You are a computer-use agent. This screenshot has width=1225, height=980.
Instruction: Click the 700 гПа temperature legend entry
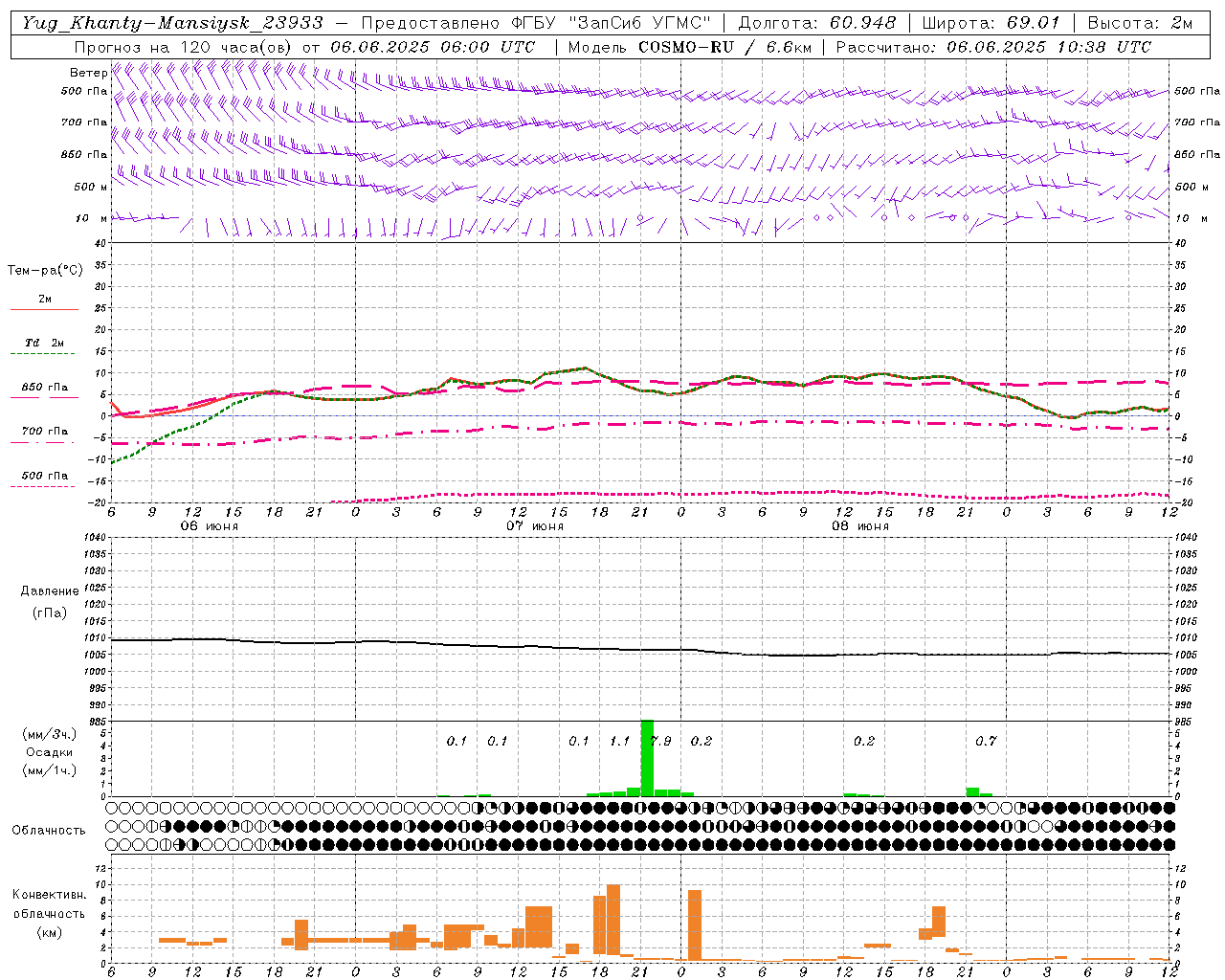tap(44, 432)
